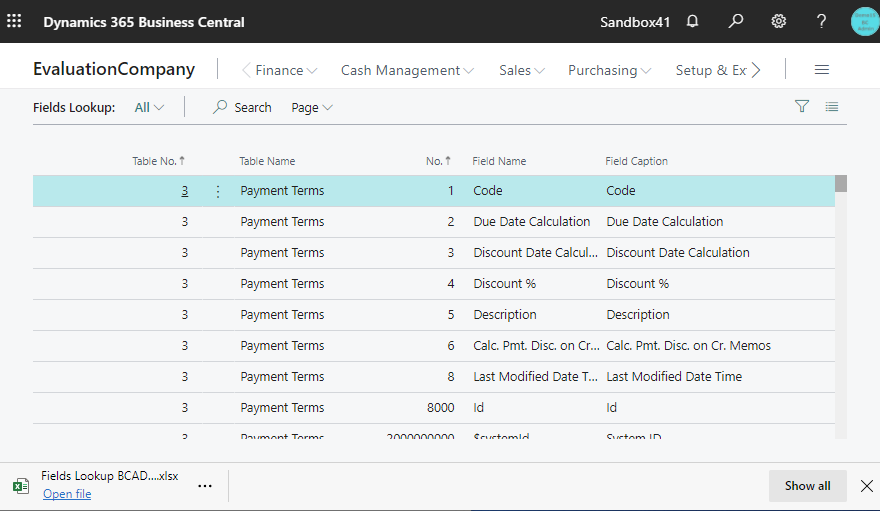Expand the Purchasing menu
Image resolution: width=880 pixels, height=511 pixels.
[609, 70]
